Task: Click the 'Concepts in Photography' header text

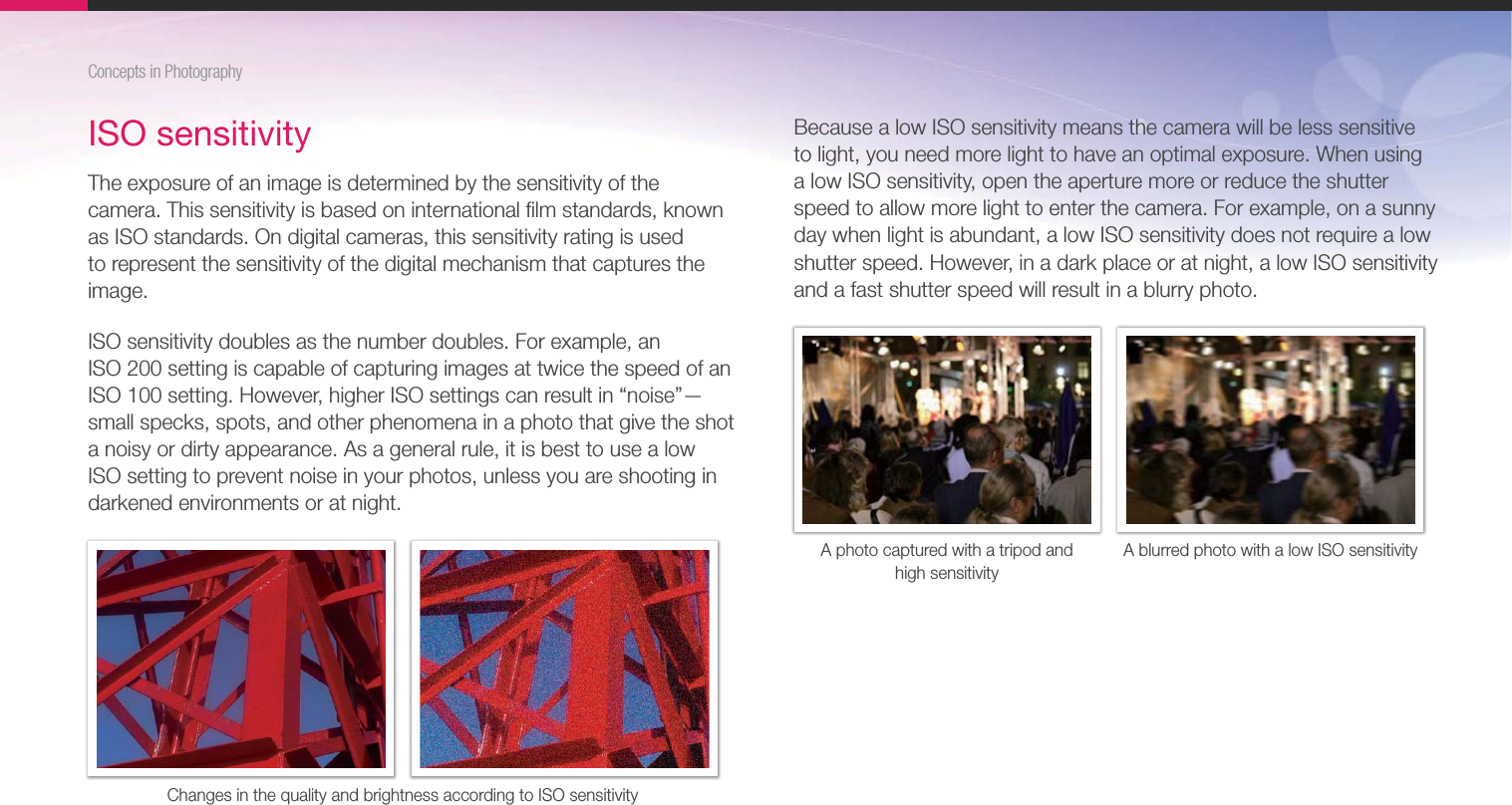Action: click(x=165, y=72)
